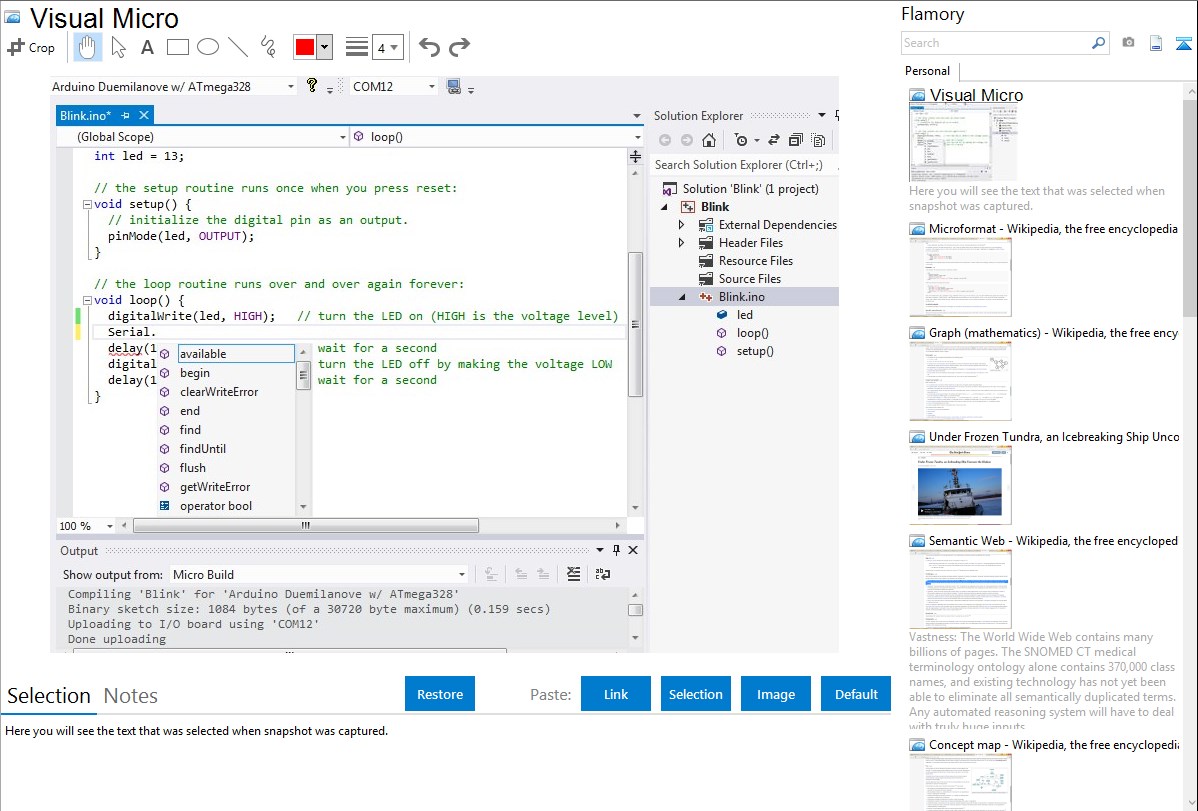Activate the hand pan tool
The width and height of the screenshot is (1198, 811).
[x=87, y=47]
